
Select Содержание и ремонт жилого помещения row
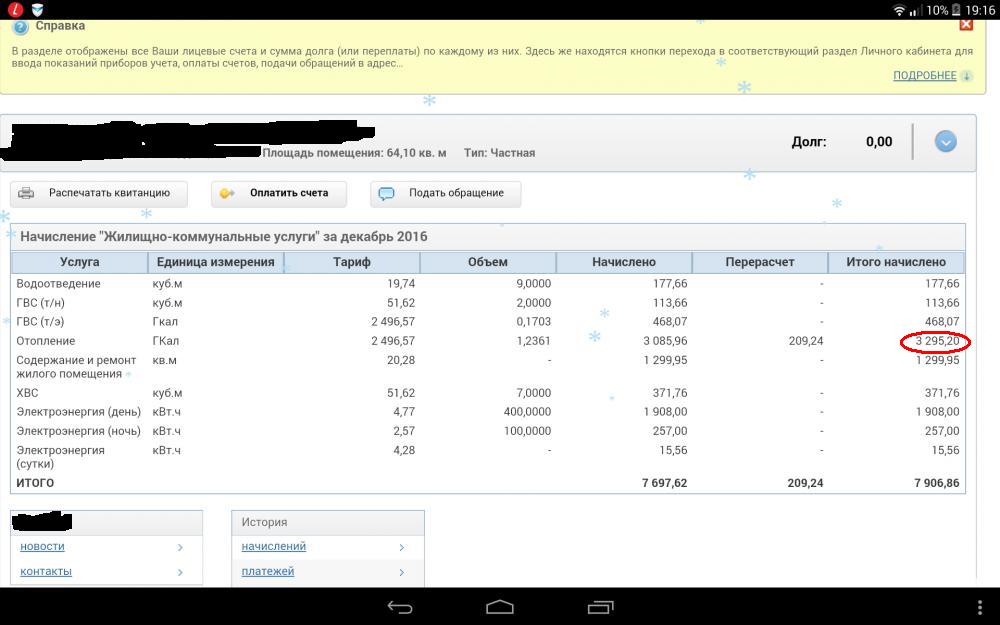tap(488, 367)
